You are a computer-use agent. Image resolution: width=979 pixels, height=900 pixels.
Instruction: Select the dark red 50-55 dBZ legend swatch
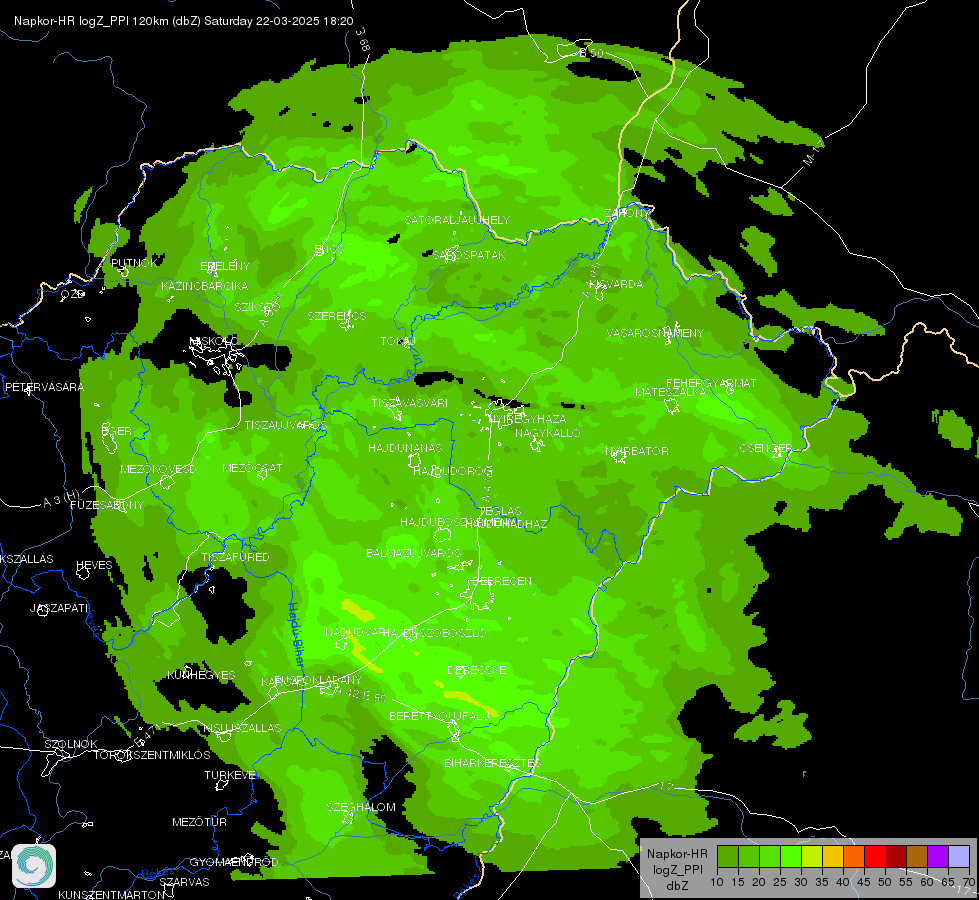pos(896,856)
